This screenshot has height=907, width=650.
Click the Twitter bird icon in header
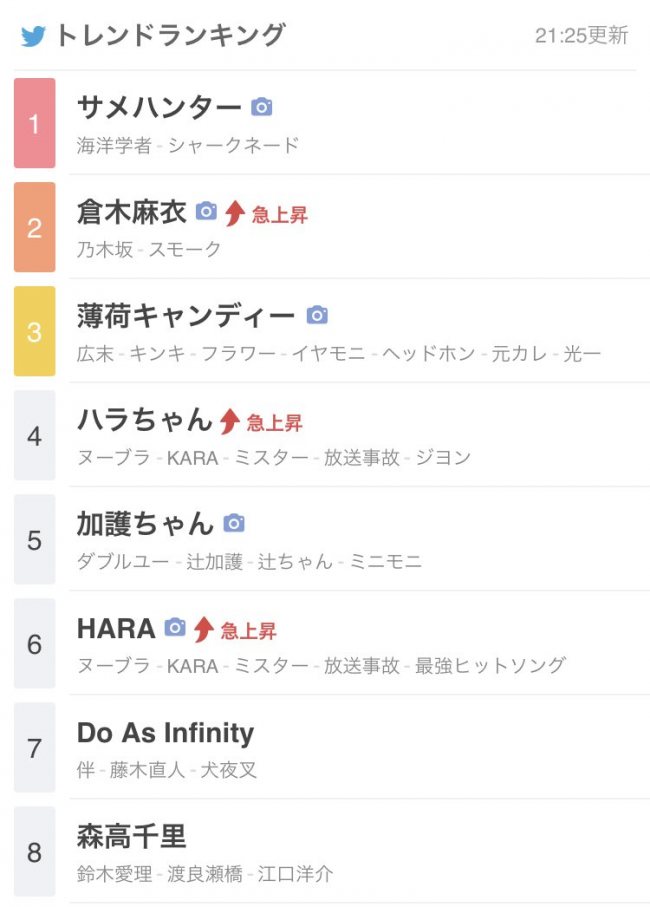34,36
